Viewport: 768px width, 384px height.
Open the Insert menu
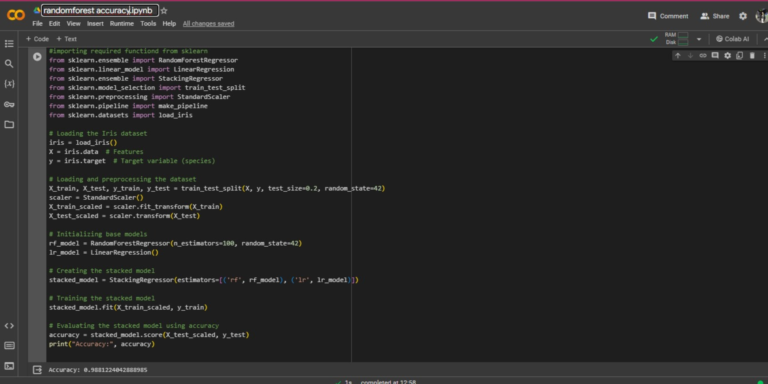pyautogui.click(x=95, y=24)
